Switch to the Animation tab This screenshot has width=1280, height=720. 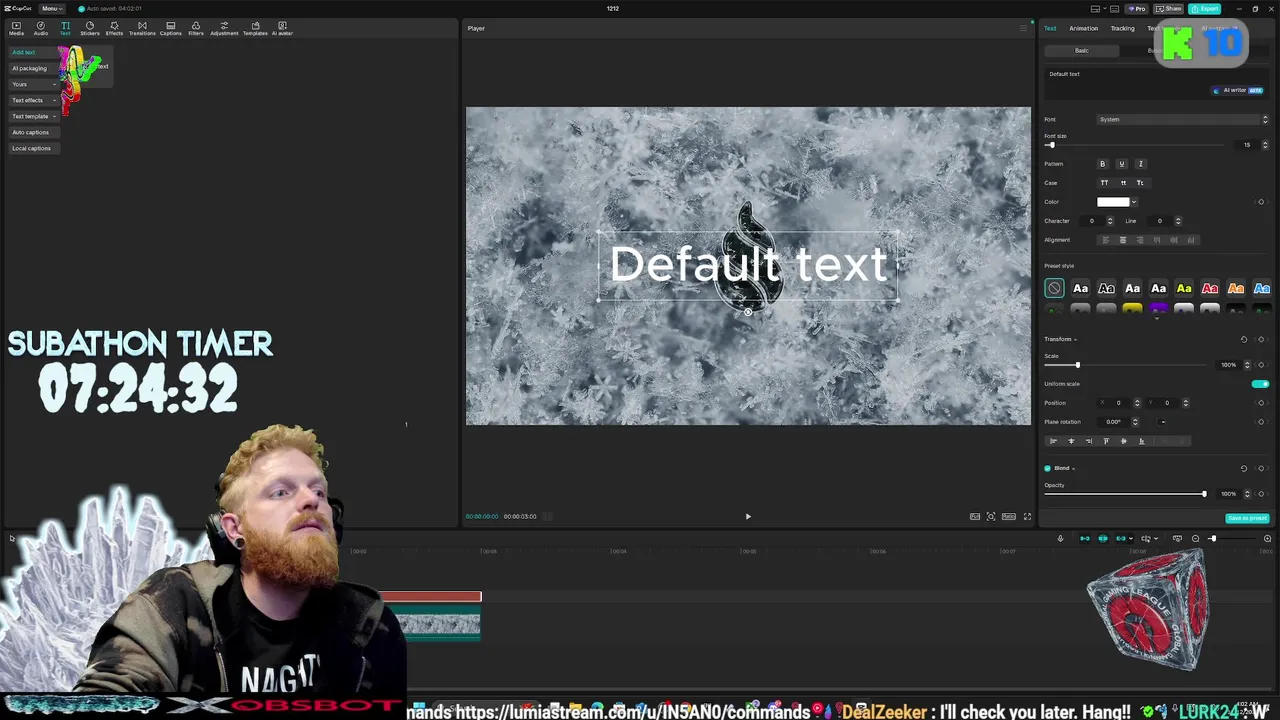[1083, 28]
